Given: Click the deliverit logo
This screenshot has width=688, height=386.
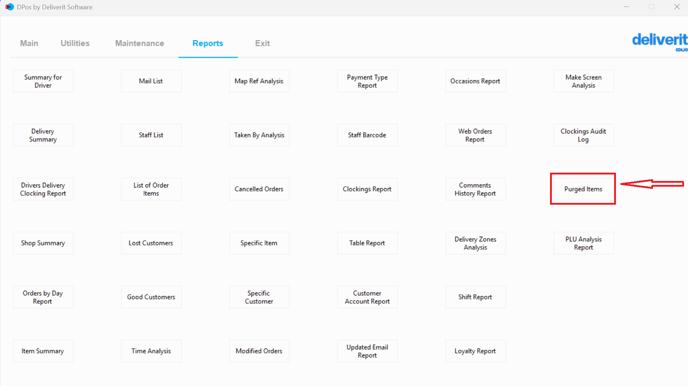Looking at the screenshot, I should point(660,42).
